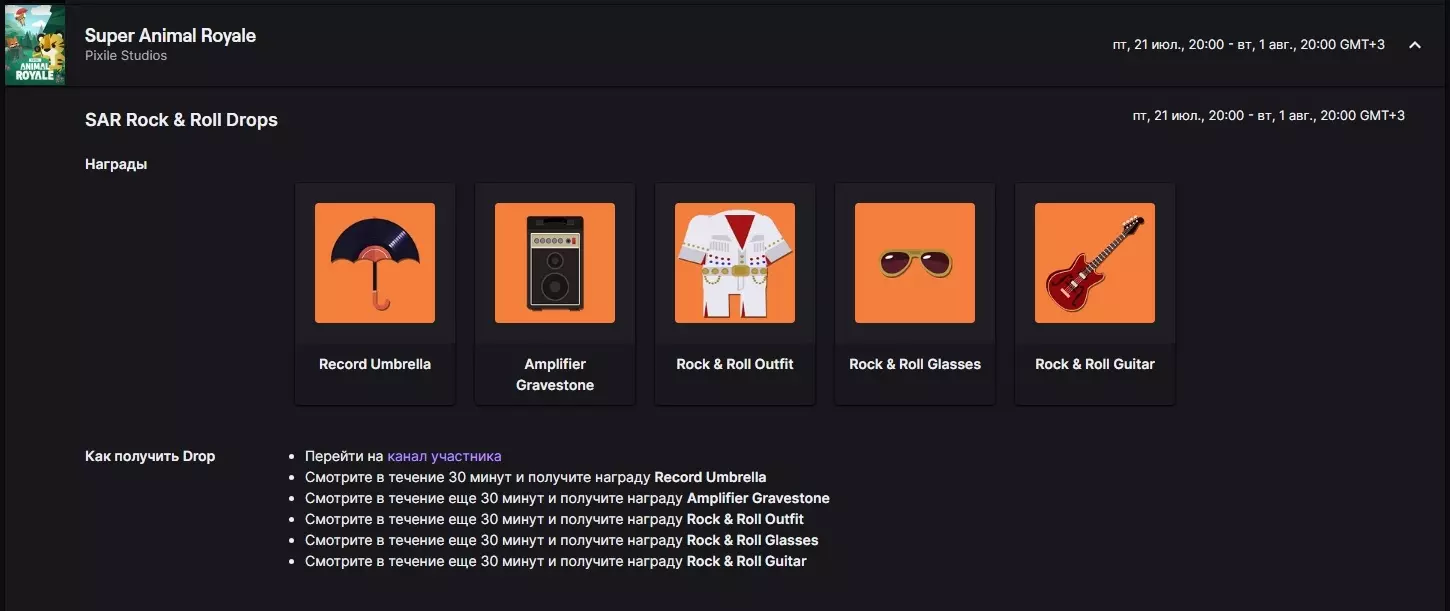Viewport: 1450px width, 611px height.
Task: Click the Rock & Roll Glasses sunglasses image
Action: click(x=915, y=263)
